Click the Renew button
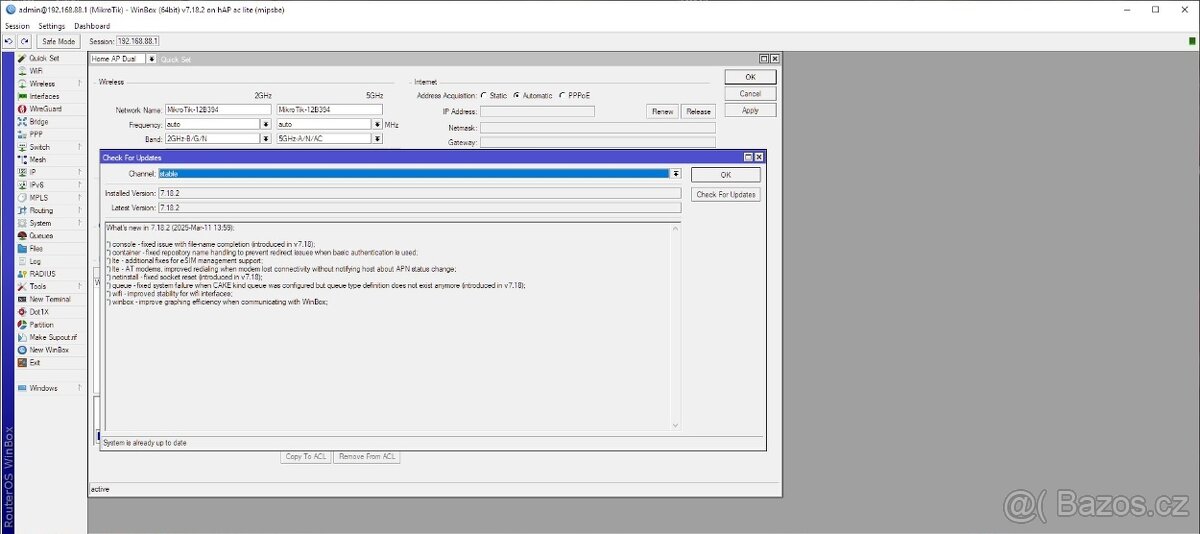Image resolution: width=1200 pixels, height=534 pixels. 662,111
